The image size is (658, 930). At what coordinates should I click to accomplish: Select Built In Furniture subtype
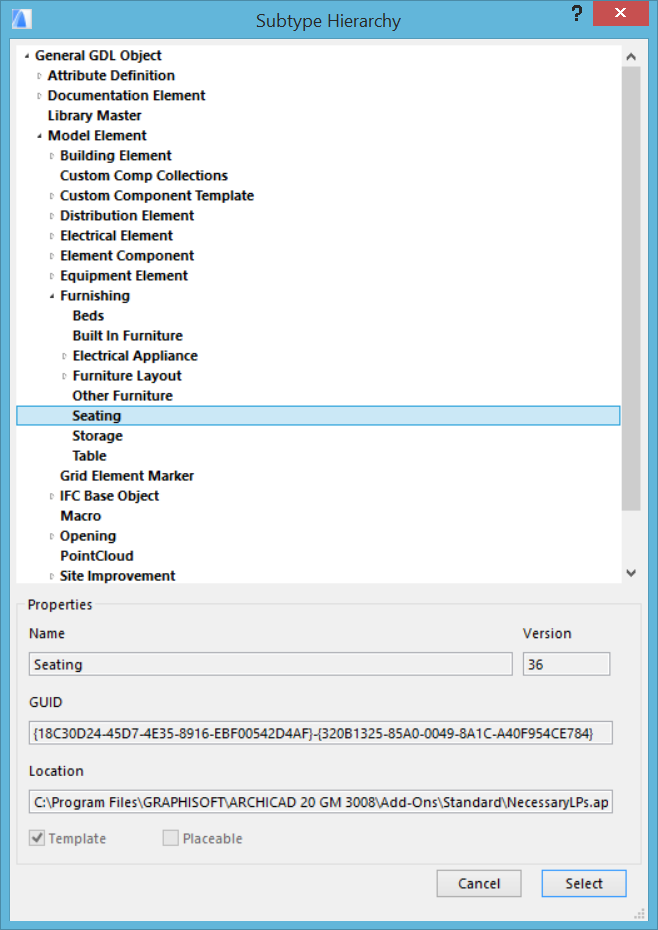(128, 336)
